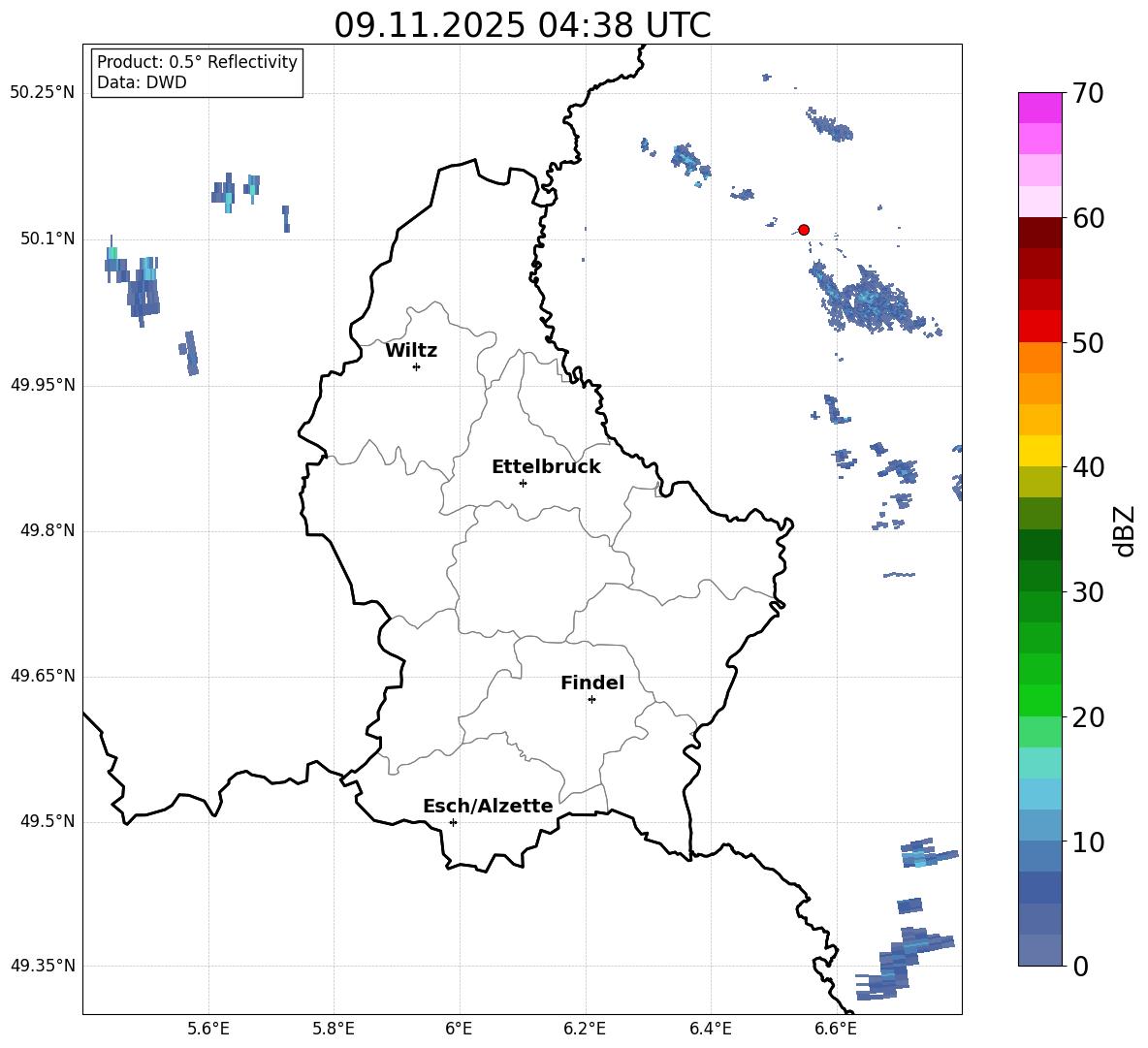
Task: Click the 6°E longitude label
Action: pyautogui.click(x=459, y=1030)
